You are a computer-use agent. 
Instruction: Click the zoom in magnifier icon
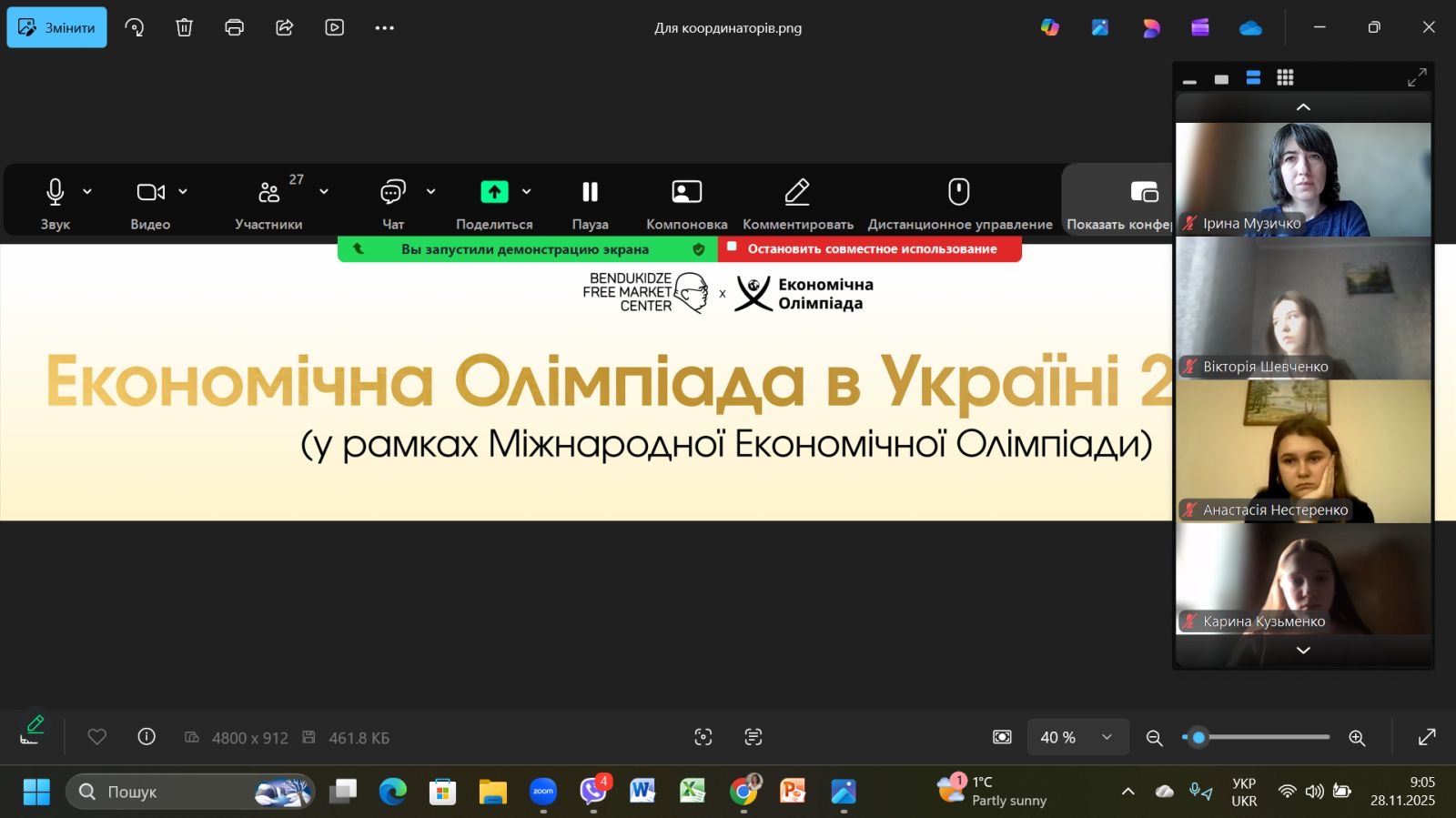tap(1357, 738)
